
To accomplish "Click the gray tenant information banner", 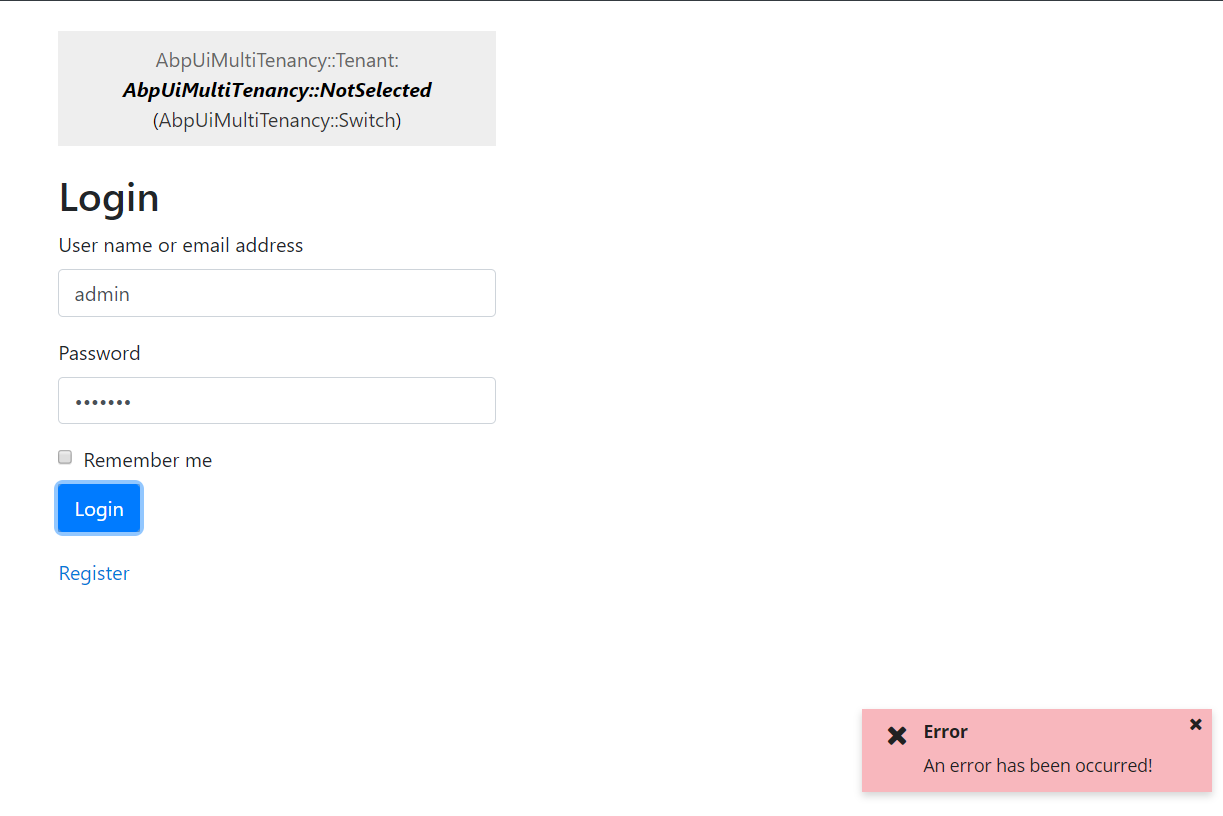I will point(276,88).
